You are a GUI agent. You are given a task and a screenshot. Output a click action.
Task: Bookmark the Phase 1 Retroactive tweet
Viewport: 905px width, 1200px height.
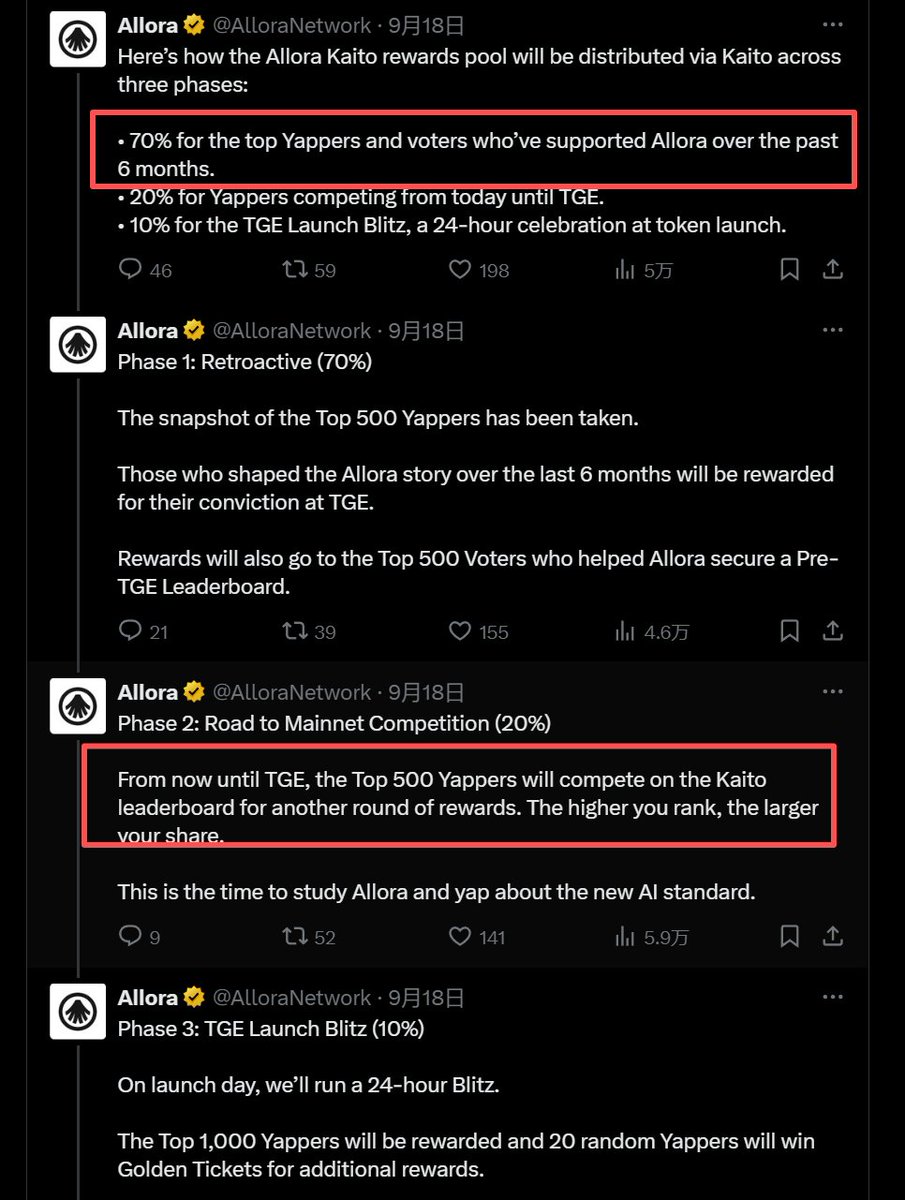click(x=789, y=631)
